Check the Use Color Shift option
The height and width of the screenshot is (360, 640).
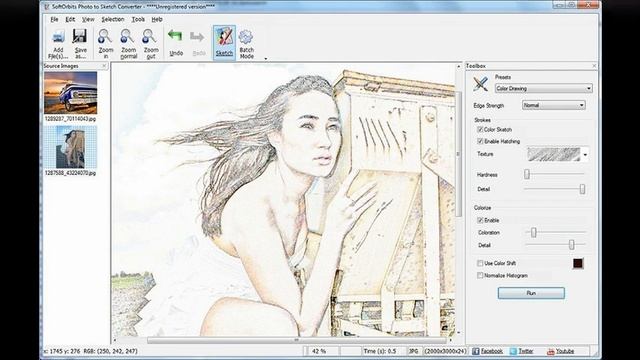point(480,263)
